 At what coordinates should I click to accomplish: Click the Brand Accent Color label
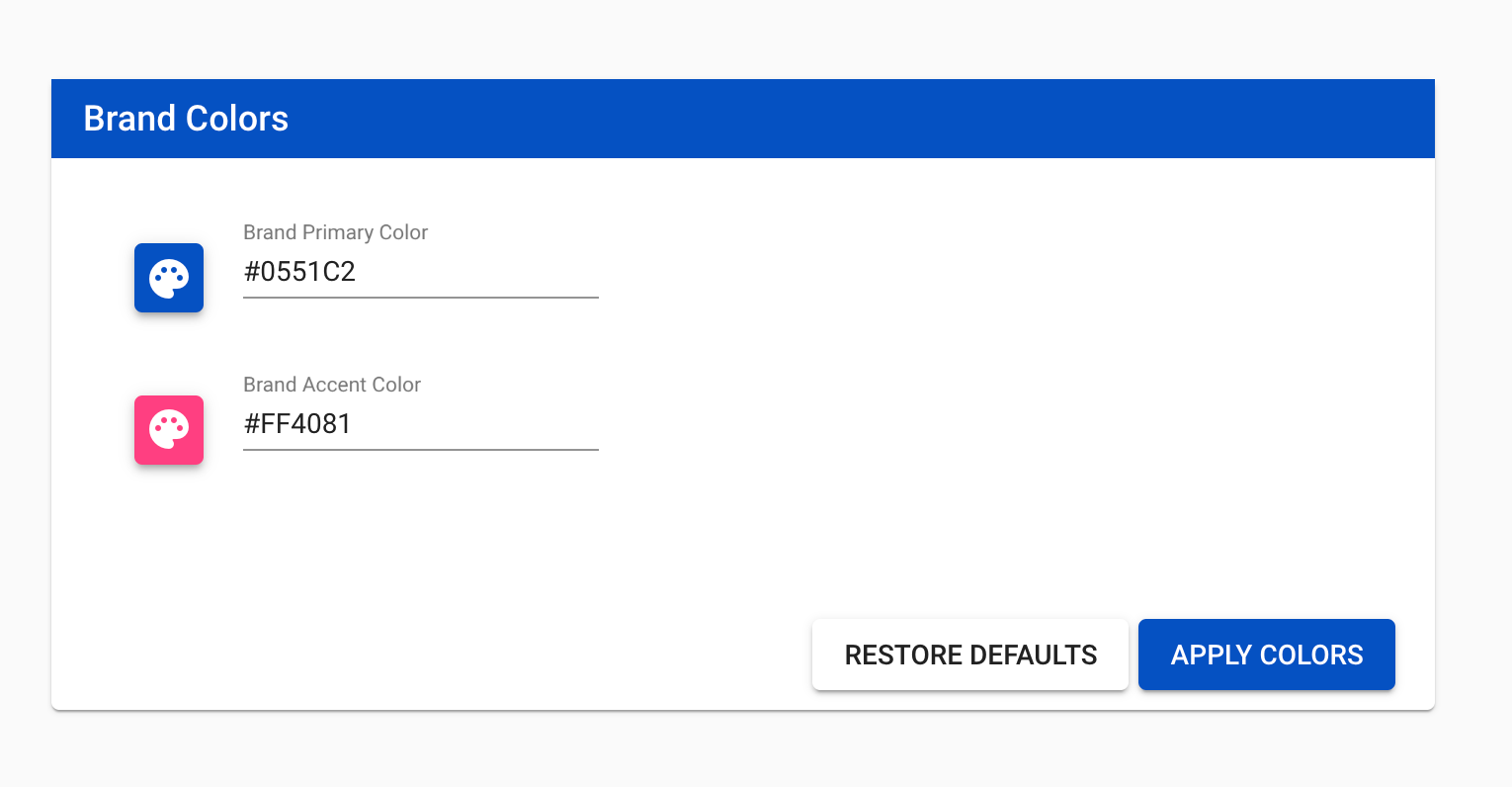click(x=332, y=385)
